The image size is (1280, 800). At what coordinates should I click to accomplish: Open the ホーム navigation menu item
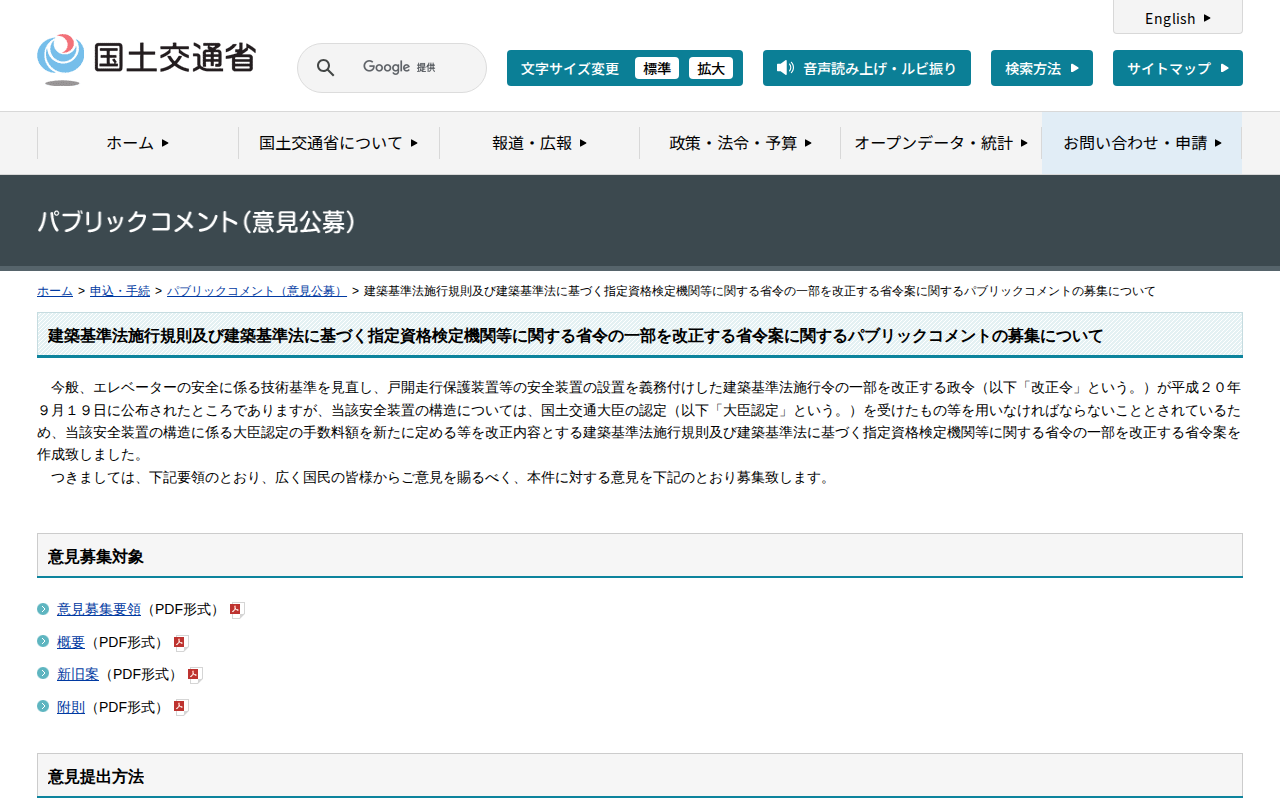coord(138,143)
